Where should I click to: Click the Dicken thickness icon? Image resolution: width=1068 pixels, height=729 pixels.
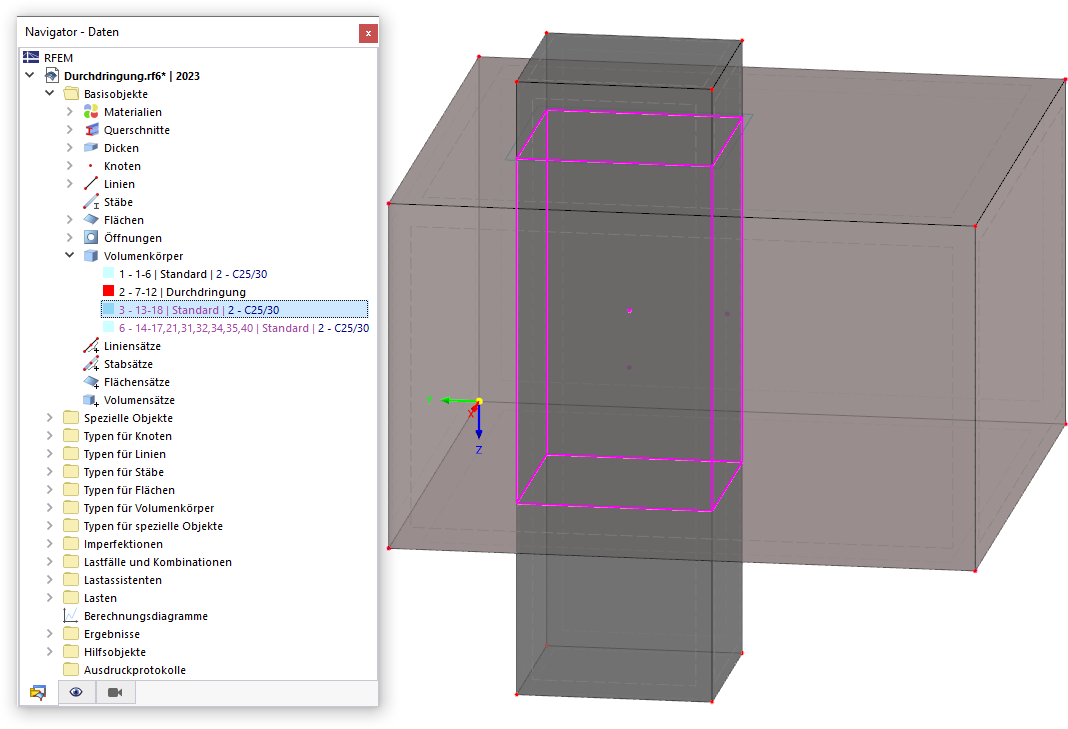(91, 147)
